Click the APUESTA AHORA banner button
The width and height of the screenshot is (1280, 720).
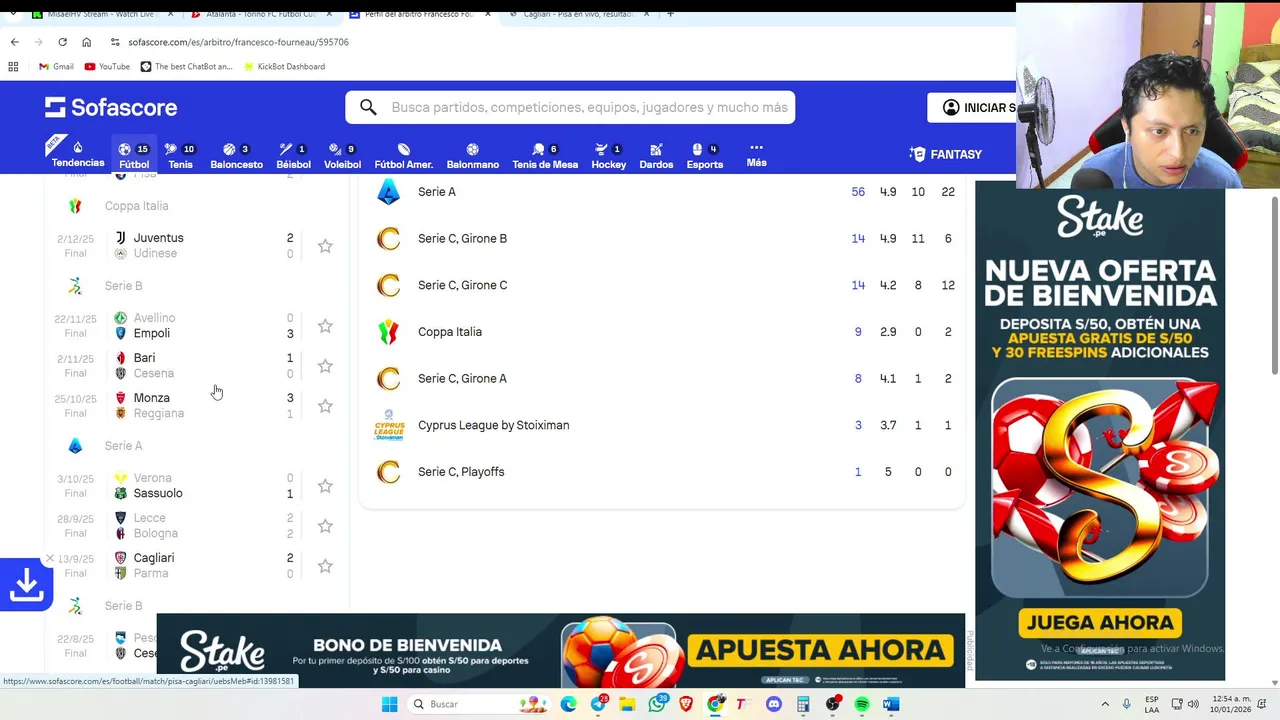[821, 650]
